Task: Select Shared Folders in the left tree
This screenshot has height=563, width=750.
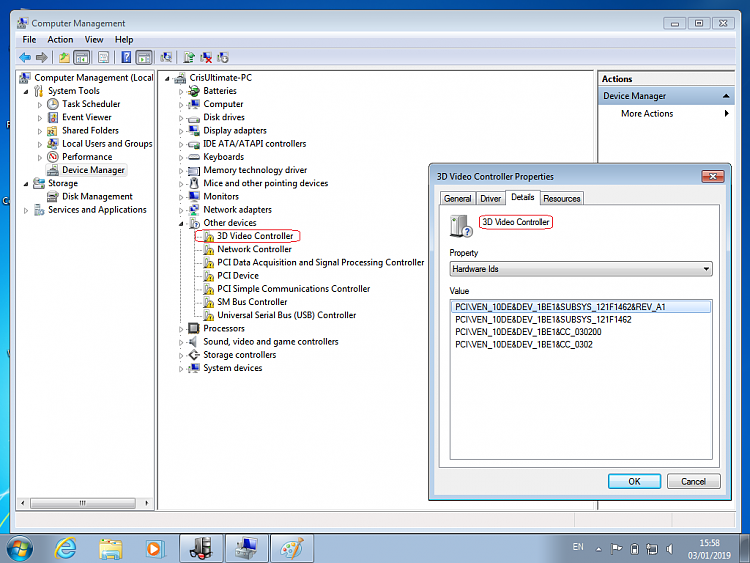Action: pyautogui.click(x=90, y=131)
